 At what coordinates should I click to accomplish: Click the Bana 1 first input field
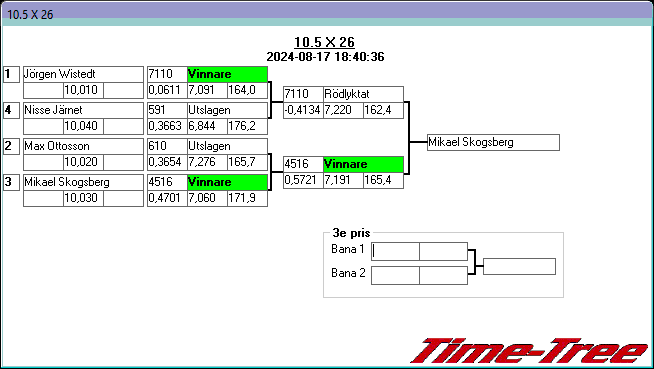pos(395,251)
